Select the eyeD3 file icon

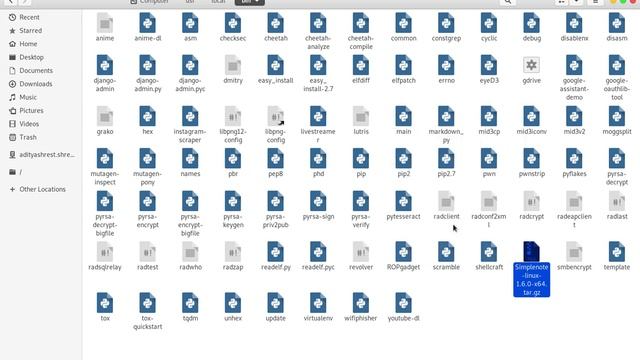[x=489, y=65]
